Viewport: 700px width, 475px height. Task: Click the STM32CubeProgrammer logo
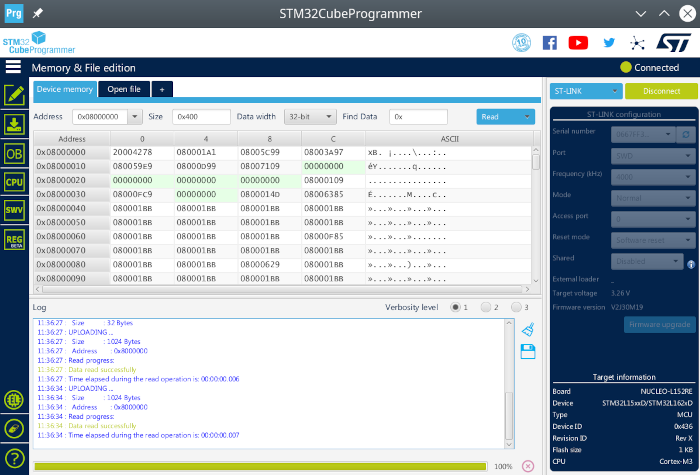(39, 43)
